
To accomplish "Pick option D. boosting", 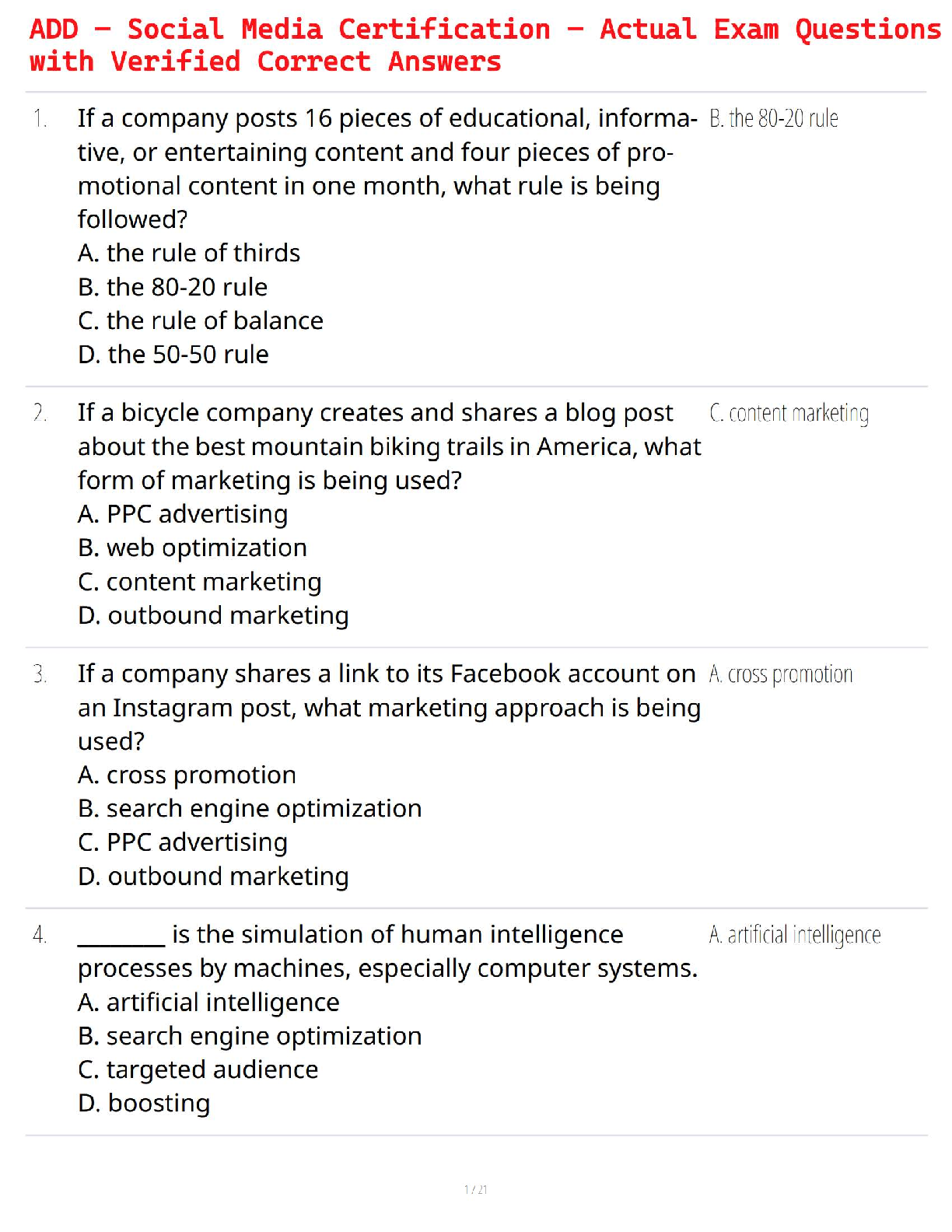I will pos(144,1104).
